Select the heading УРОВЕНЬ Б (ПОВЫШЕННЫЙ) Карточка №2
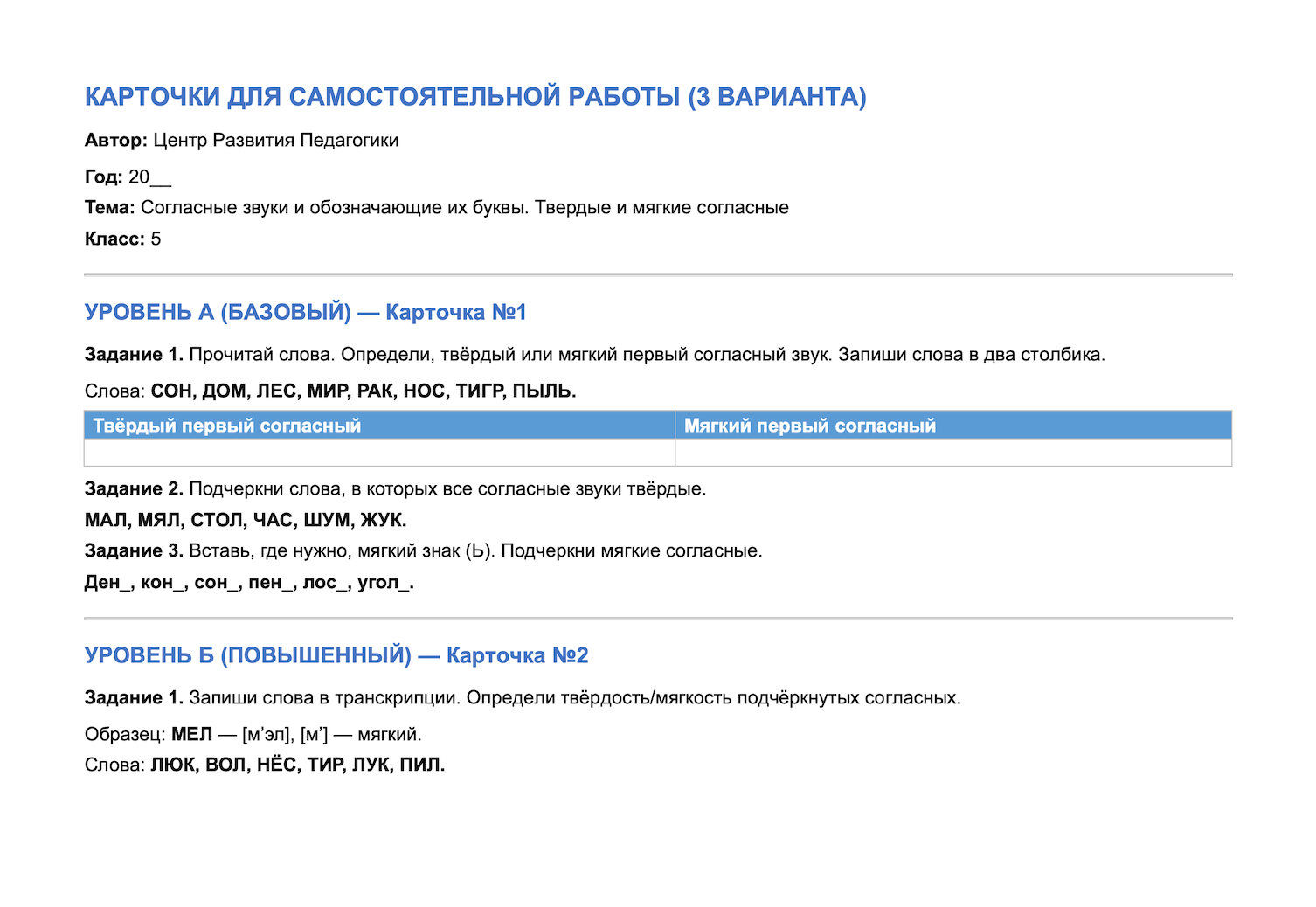Image resolution: width=1316 pixels, height=907 pixels. (336, 655)
